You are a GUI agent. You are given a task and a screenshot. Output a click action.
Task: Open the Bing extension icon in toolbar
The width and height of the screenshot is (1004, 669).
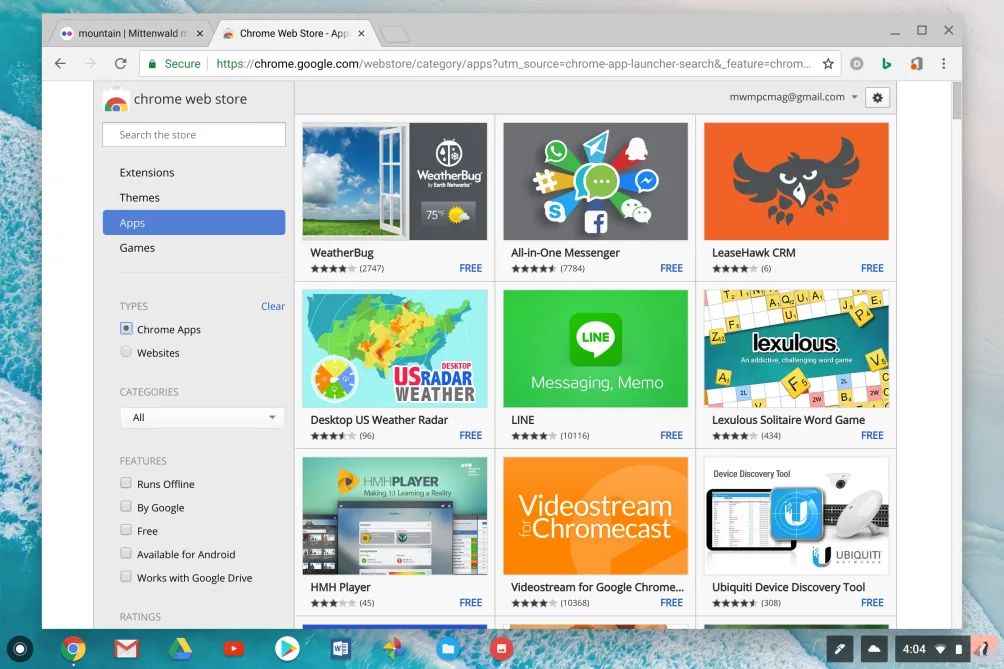(887, 63)
